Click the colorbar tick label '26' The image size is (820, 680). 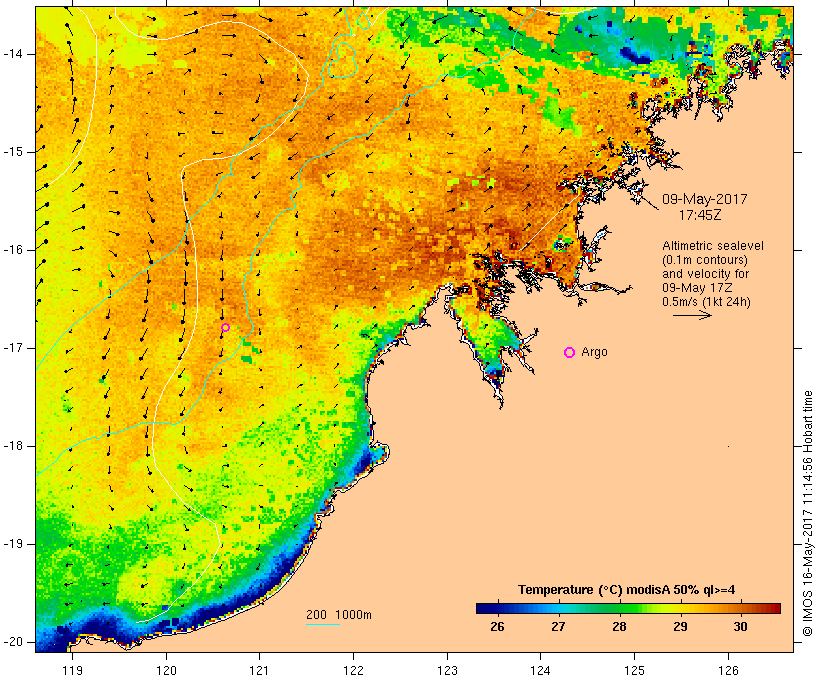(497, 626)
